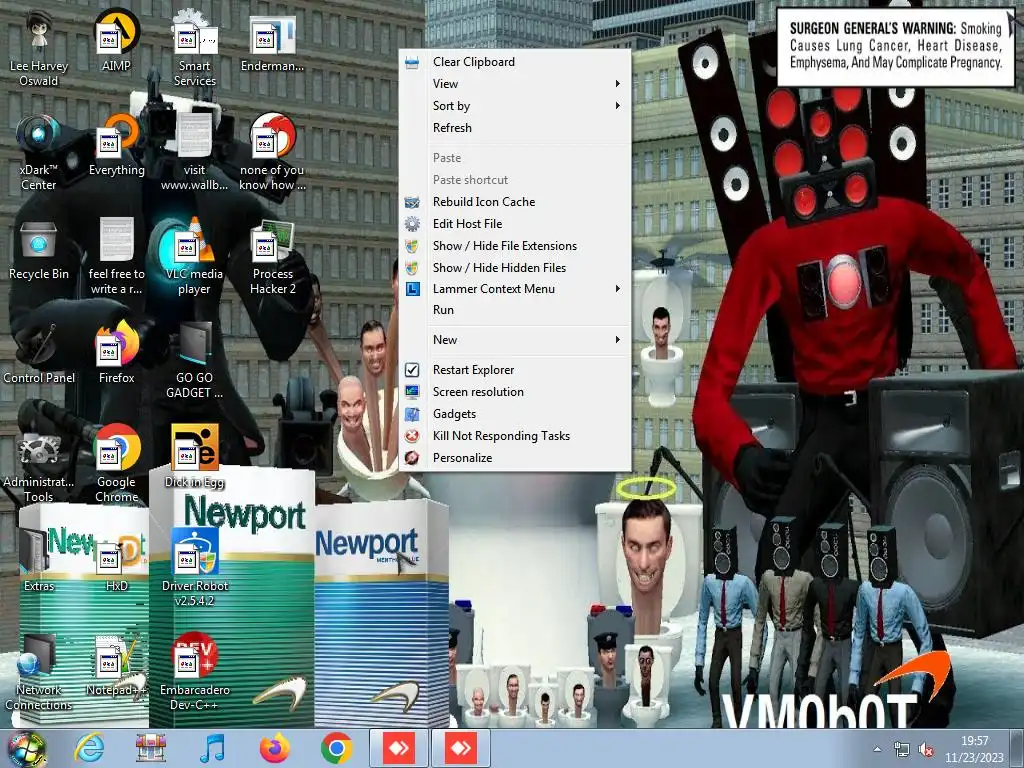Open the network tray icon
Image resolution: width=1024 pixels, height=768 pixels.
pyautogui.click(x=902, y=750)
